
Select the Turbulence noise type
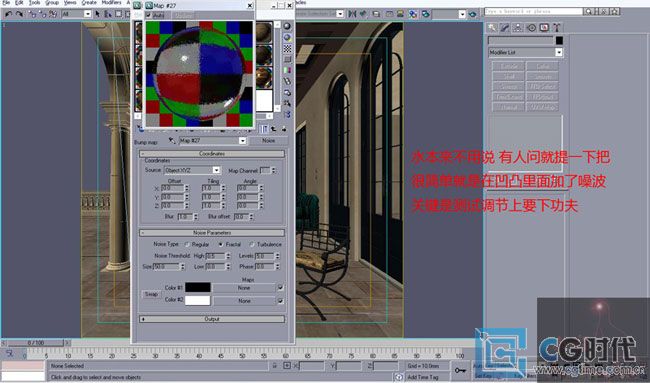tap(252, 245)
